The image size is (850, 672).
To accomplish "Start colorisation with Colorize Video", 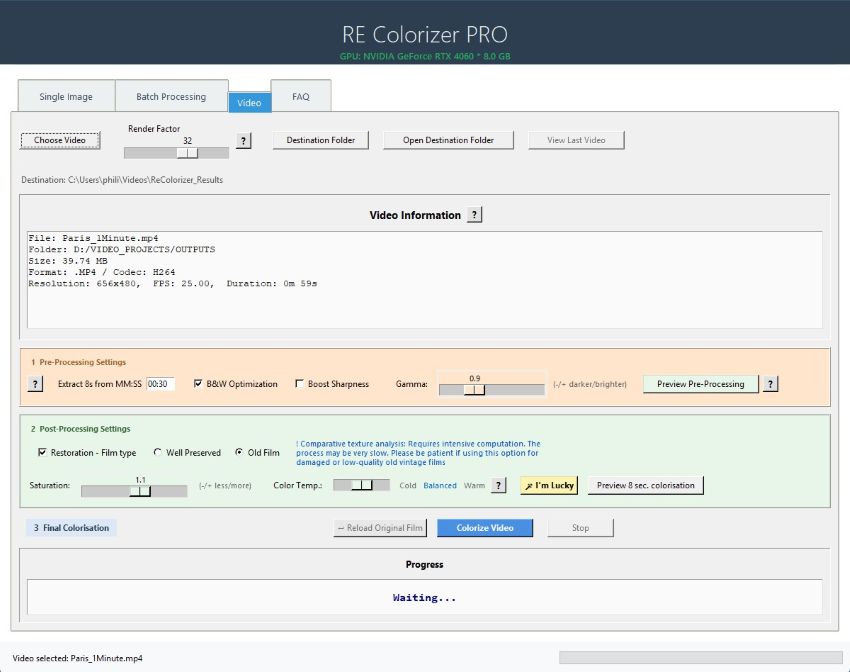I will pos(484,528).
